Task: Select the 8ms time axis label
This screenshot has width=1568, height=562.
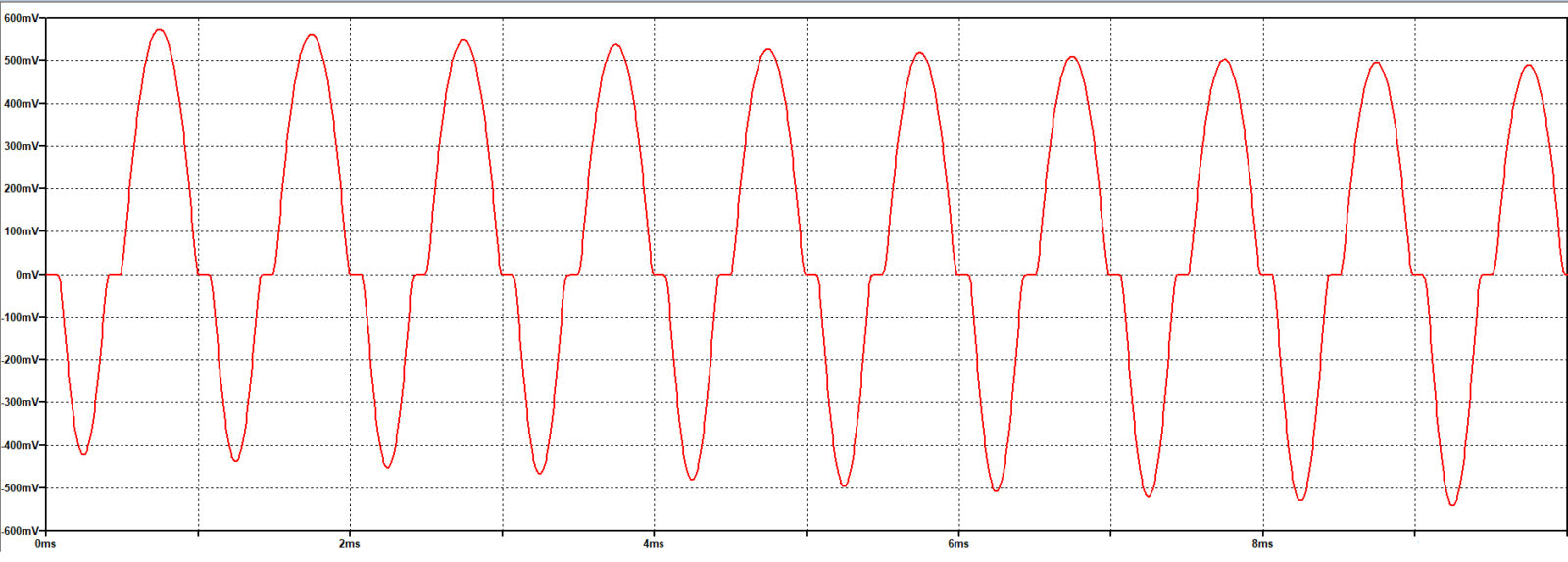Action: [1262, 544]
